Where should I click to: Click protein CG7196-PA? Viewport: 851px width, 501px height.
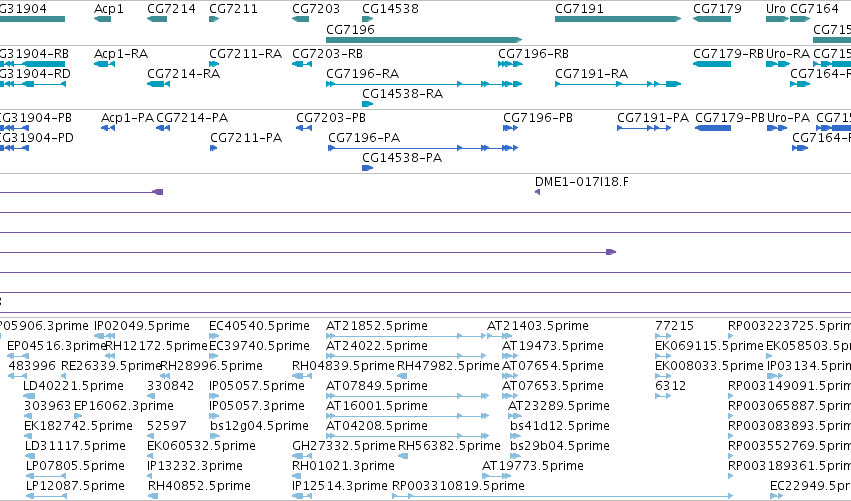tap(423, 148)
